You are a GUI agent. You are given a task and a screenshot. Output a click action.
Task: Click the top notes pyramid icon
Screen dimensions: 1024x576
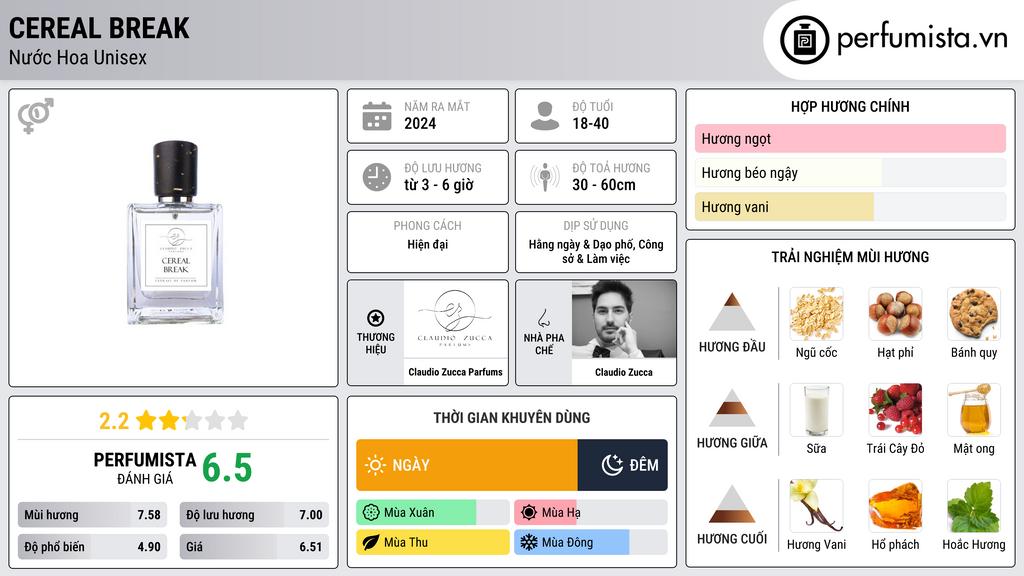[x=732, y=312]
